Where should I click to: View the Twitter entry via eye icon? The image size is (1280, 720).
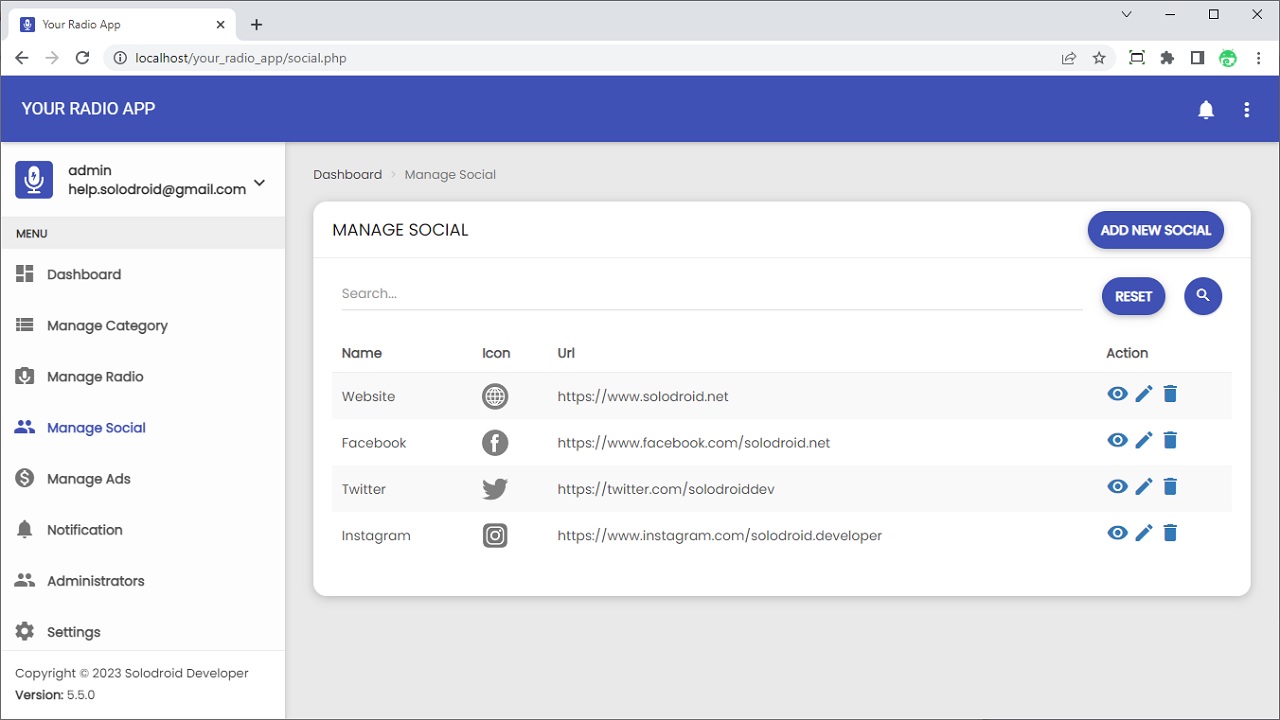[1117, 487]
